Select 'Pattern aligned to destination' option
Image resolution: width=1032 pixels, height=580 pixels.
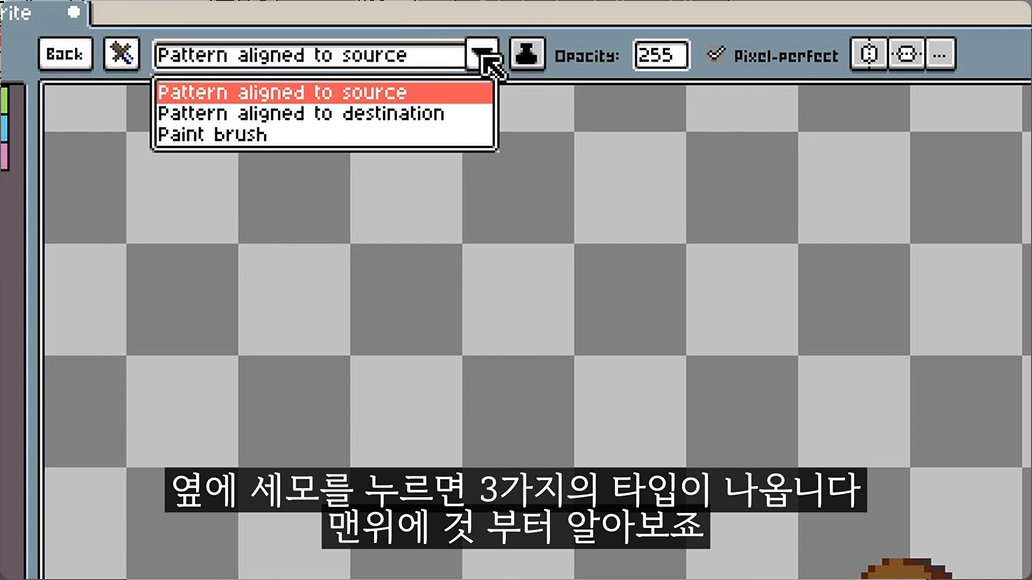click(324, 113)
